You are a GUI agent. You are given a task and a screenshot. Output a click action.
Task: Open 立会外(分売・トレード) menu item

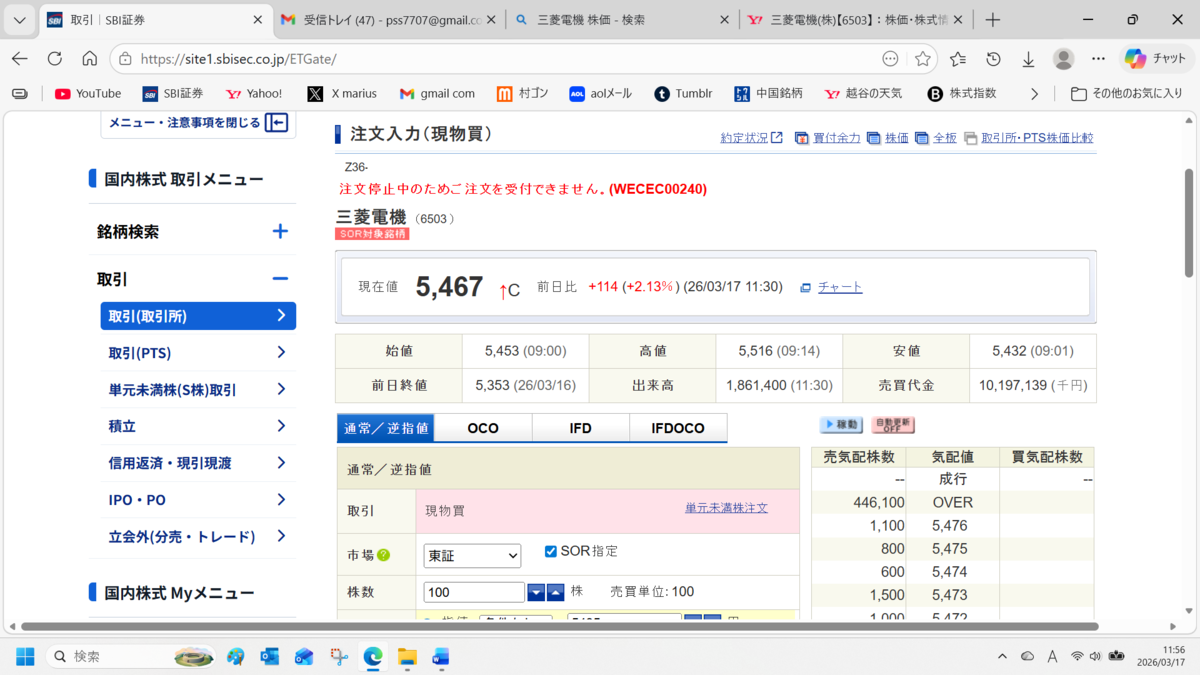point(198,537)
